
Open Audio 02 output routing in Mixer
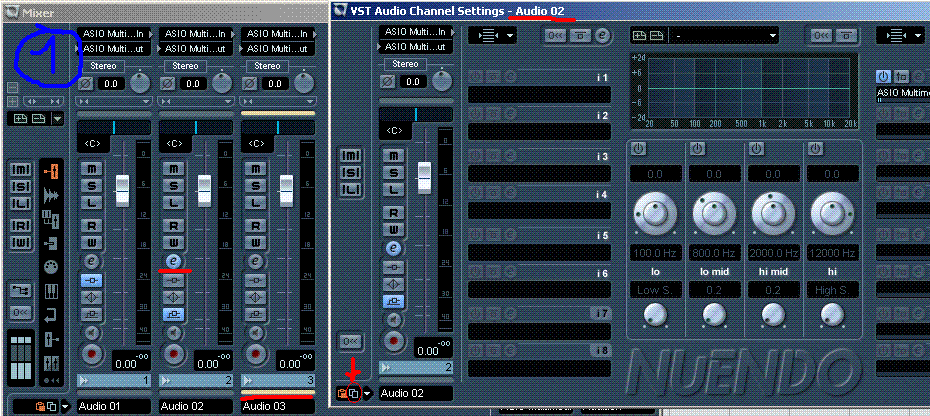click(x=196, y=48)
